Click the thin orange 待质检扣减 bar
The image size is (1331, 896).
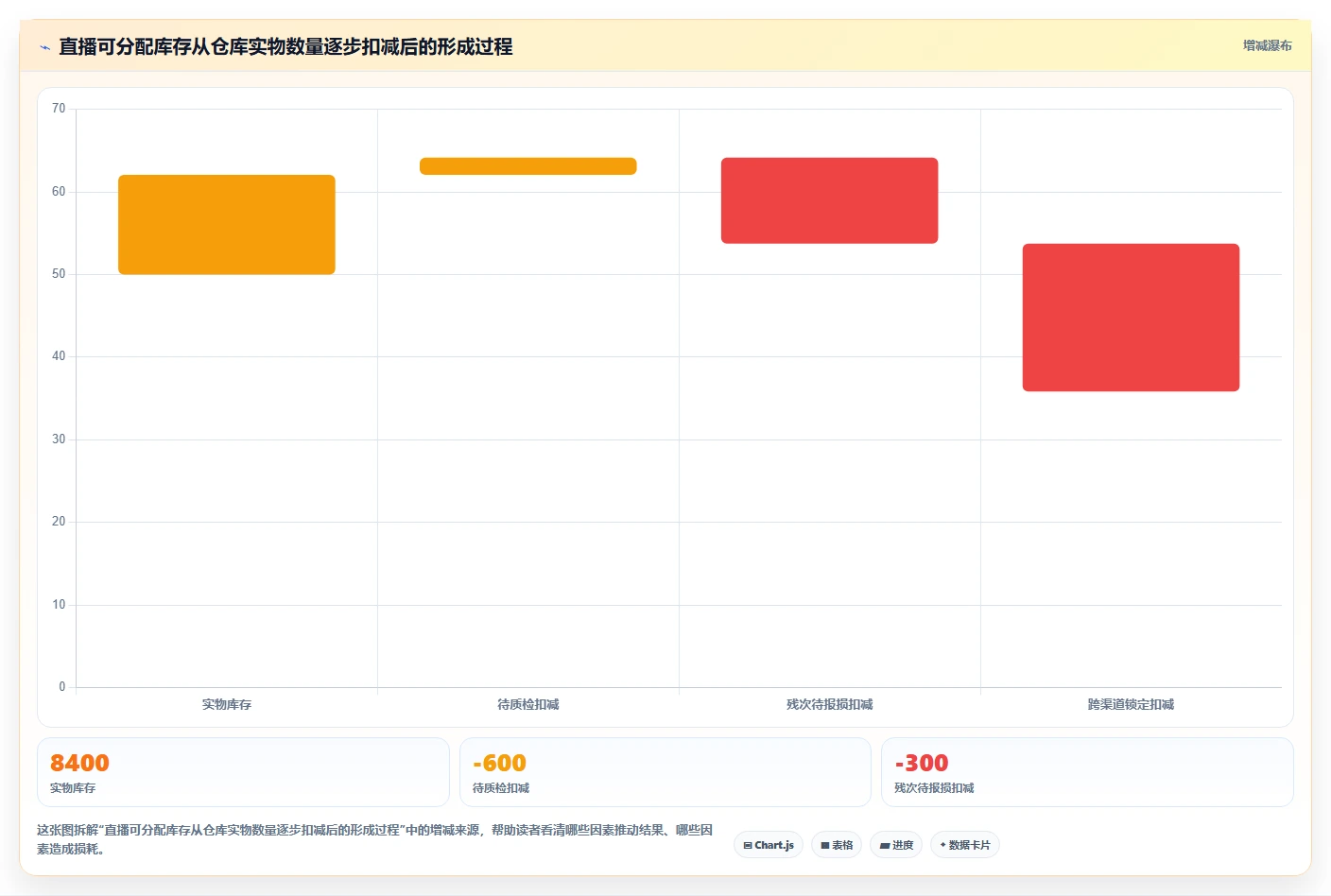coord(527,166)
